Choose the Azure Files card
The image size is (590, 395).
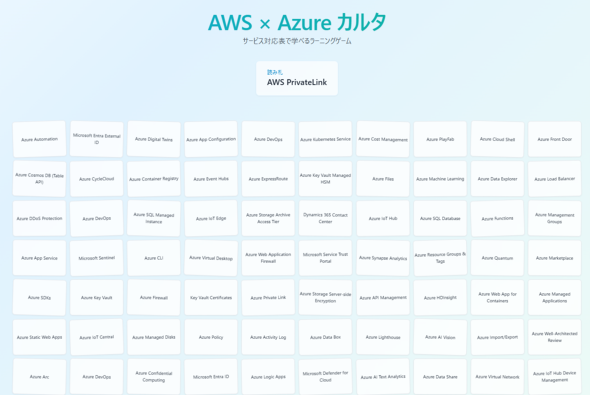(383, 179)
